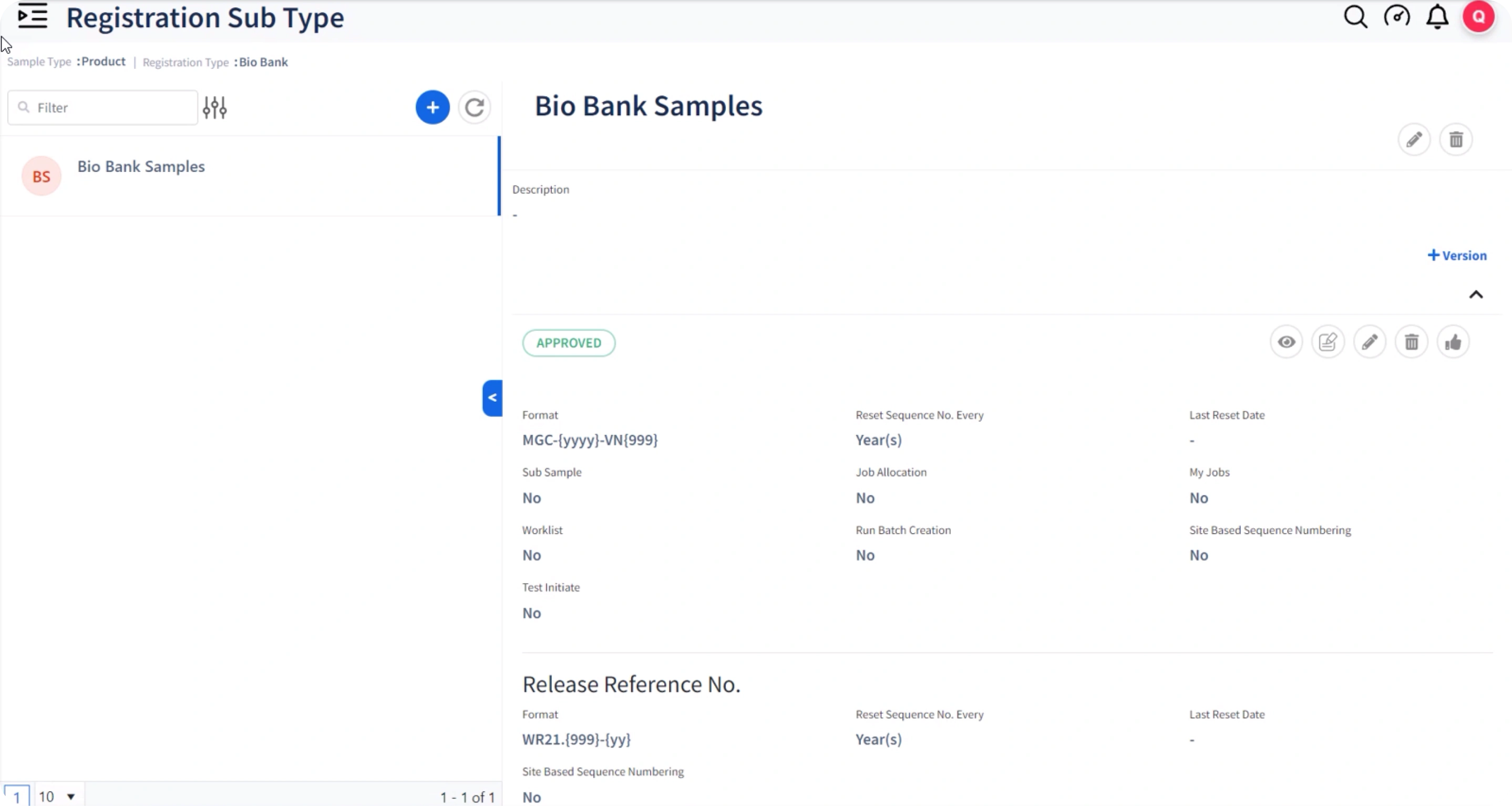Add a new Version

[x=1457, y=256]
